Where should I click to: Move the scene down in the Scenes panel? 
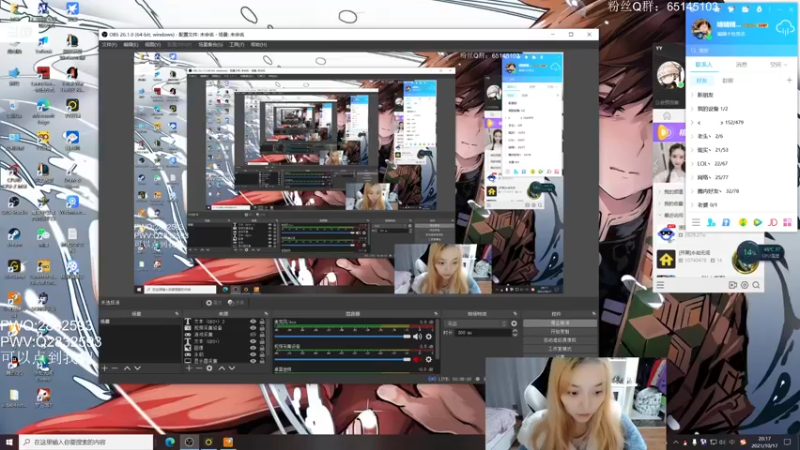[x=137, y=368]
